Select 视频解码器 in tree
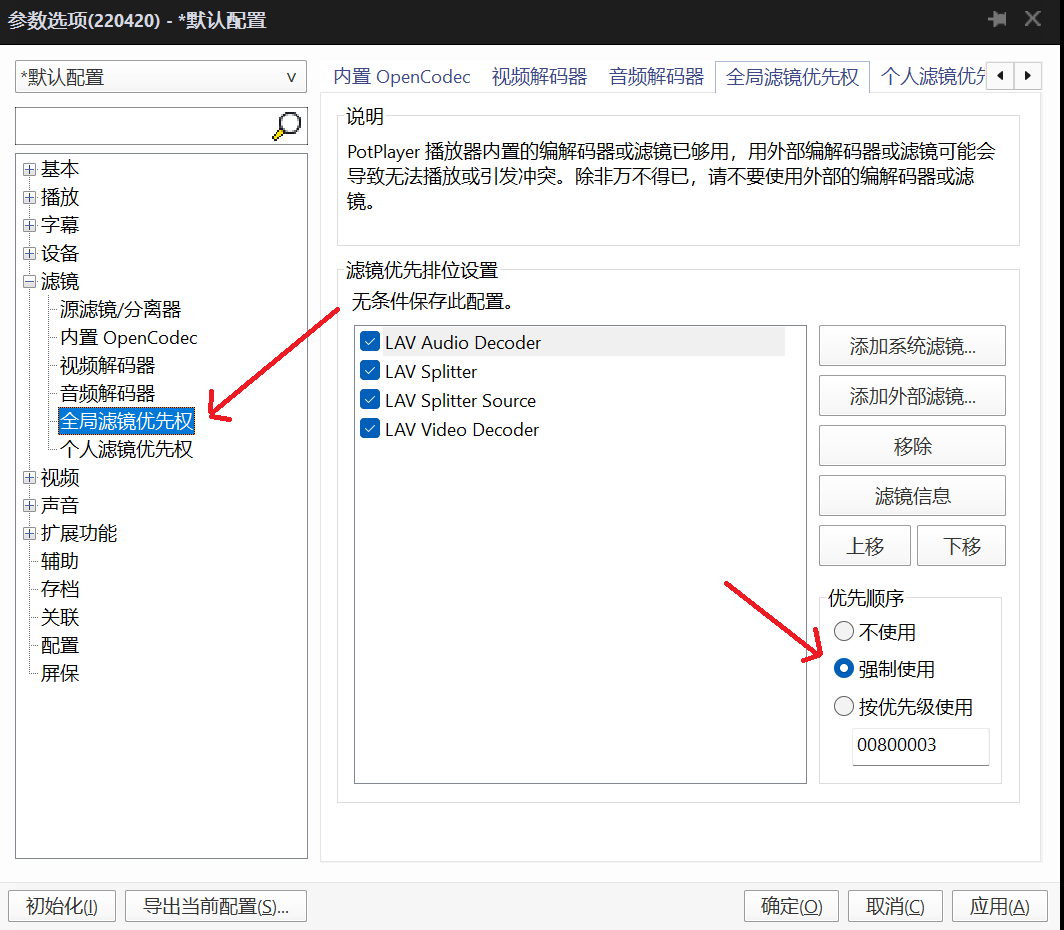The image size is (1064, 930). pyautogui.click(x=107, y=366)
